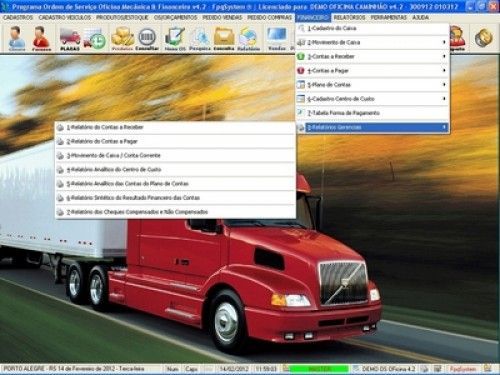
Task: Click the printer icon in status bar
Action: 424,369
